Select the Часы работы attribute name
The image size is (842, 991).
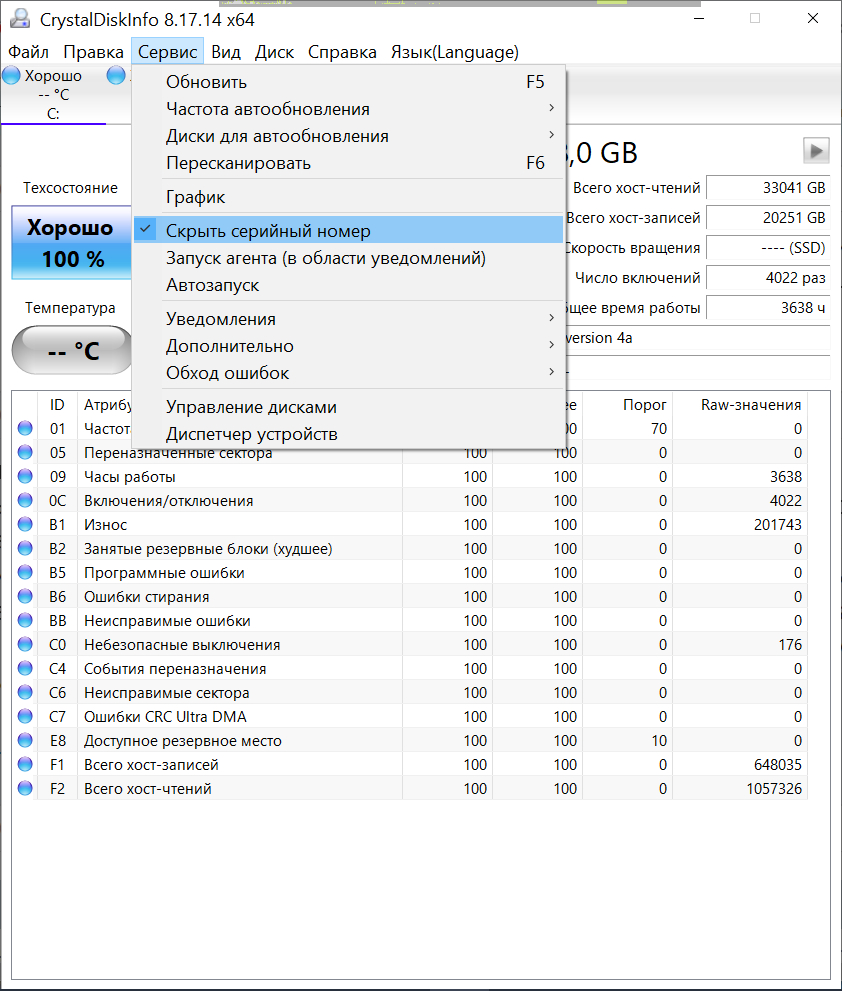(130, 477)
